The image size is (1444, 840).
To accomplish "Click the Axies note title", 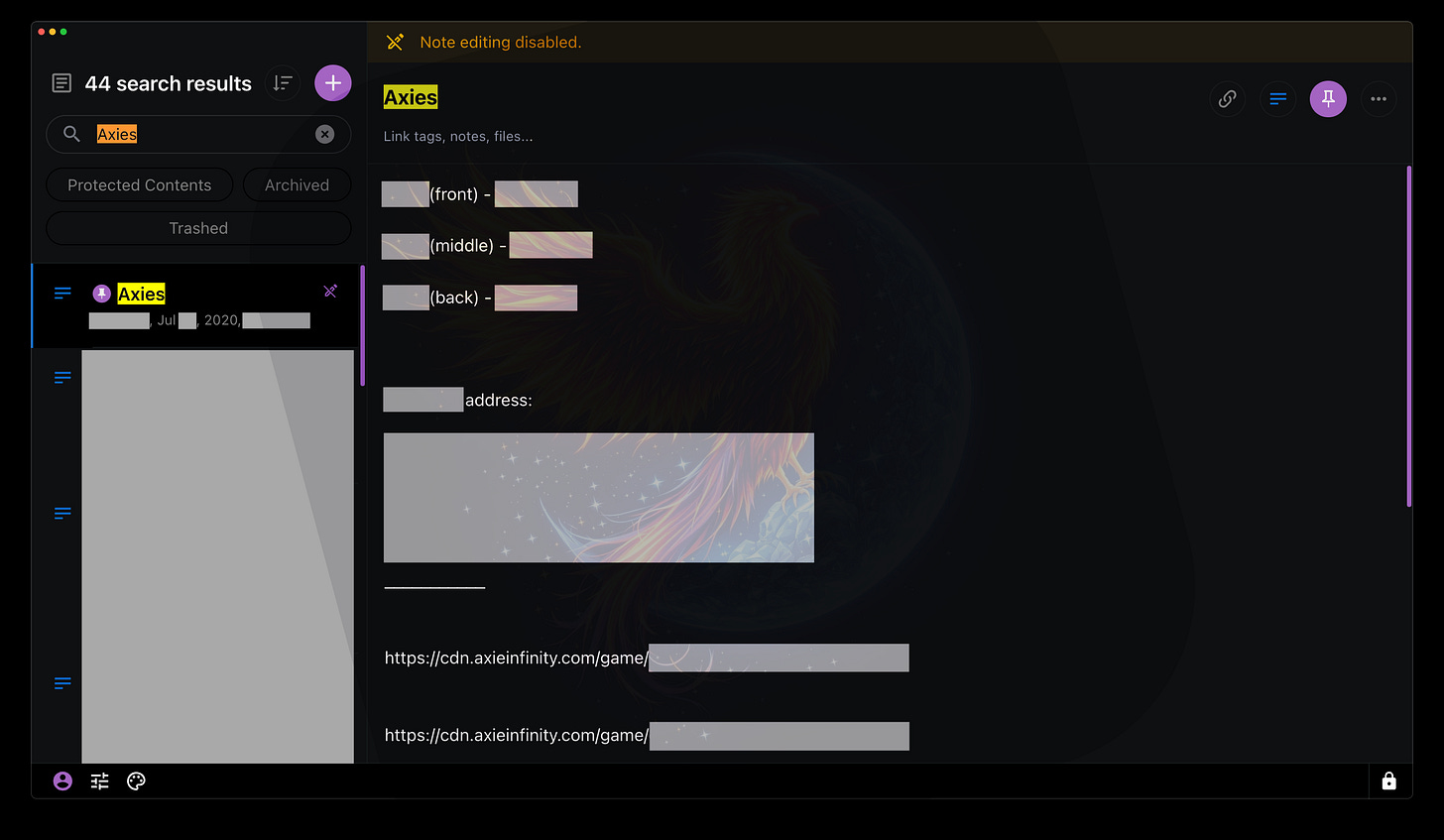I will tap(411, 97).
